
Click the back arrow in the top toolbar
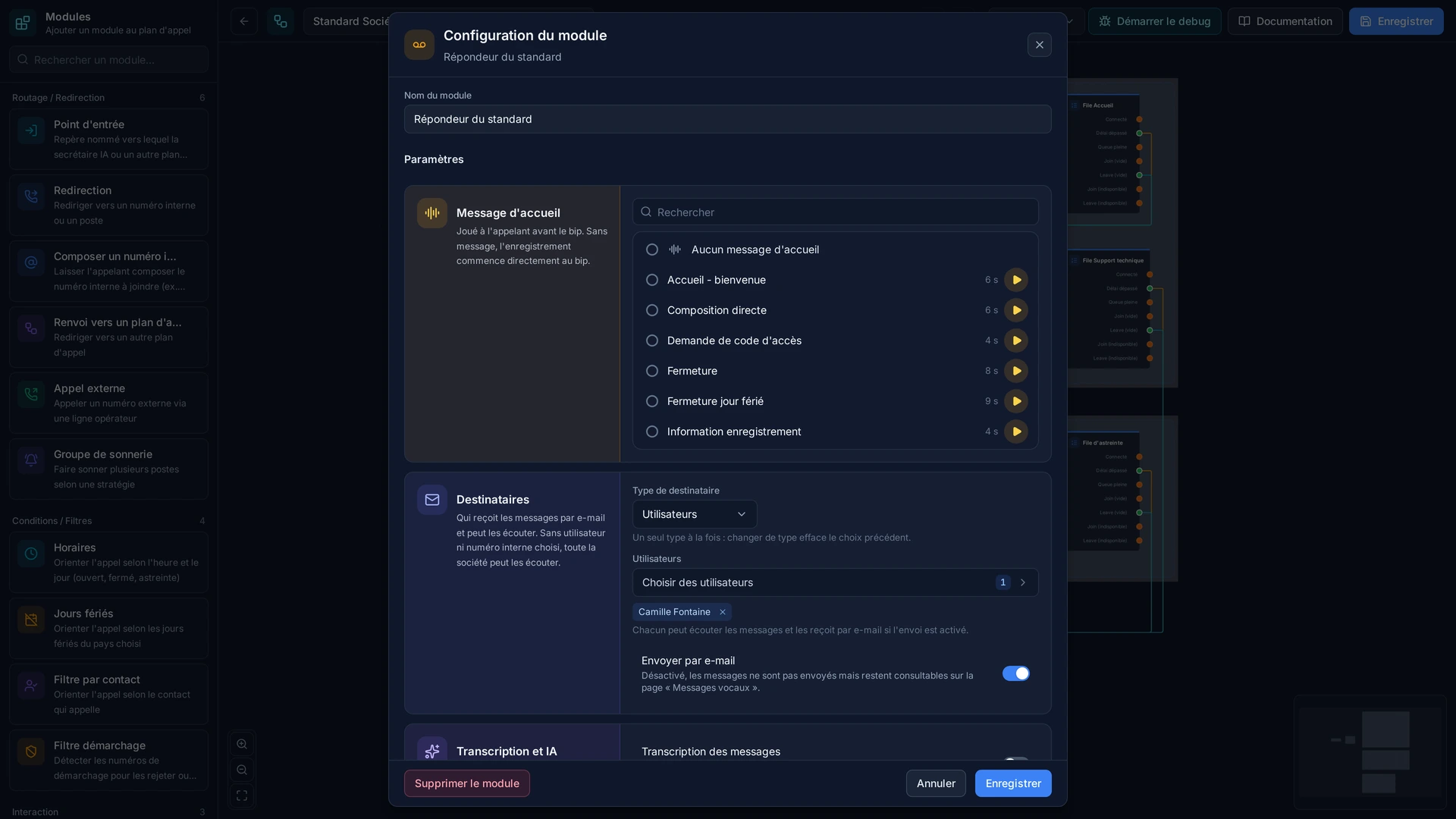click(244, 21)
